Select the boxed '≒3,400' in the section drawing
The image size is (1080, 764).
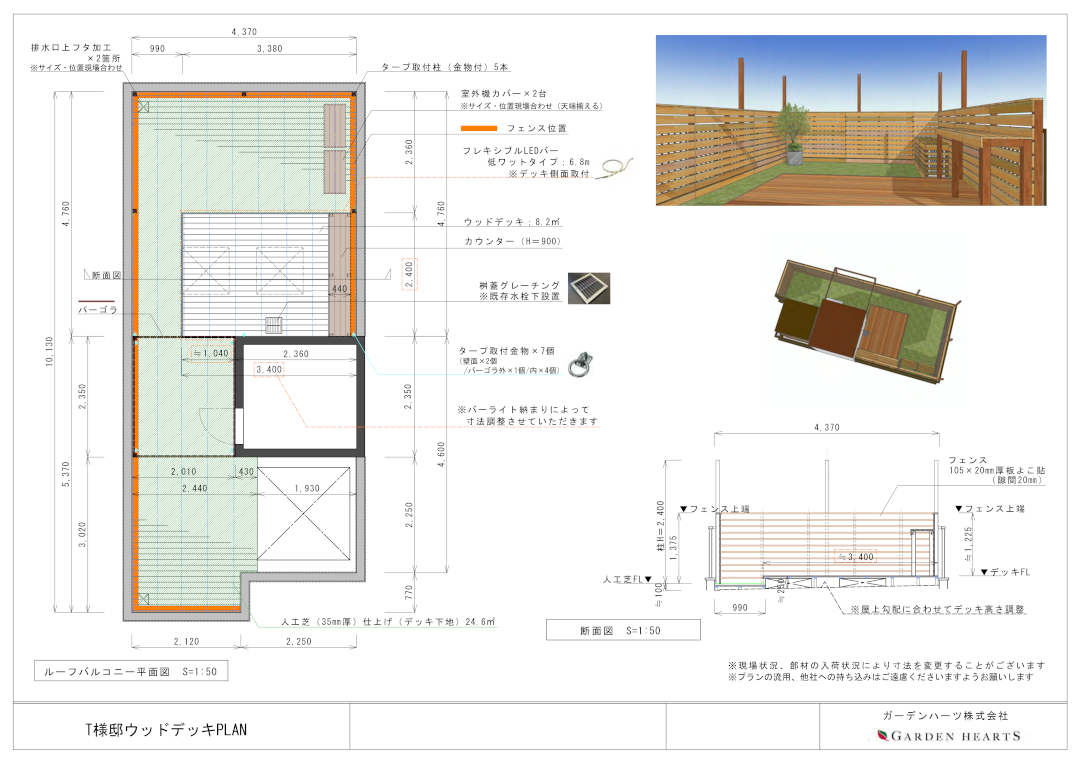click(855, 557)
